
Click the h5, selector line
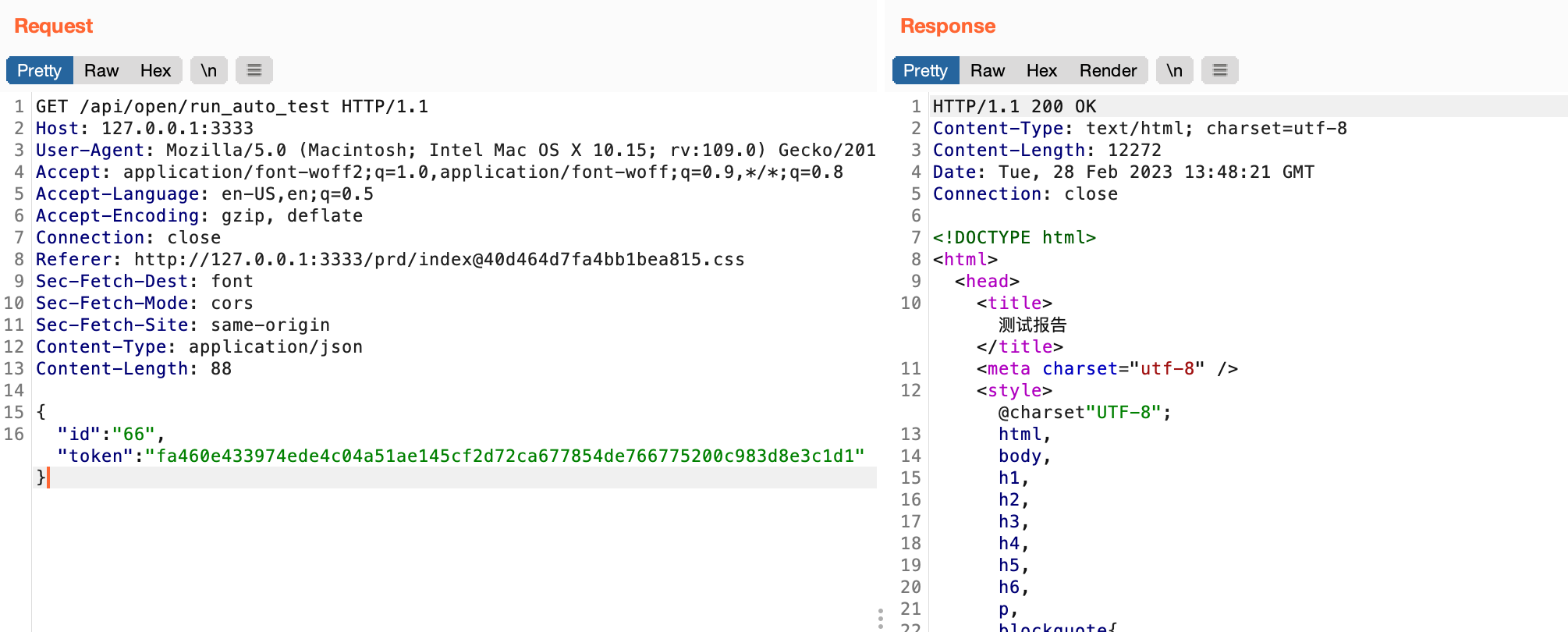1014,565
